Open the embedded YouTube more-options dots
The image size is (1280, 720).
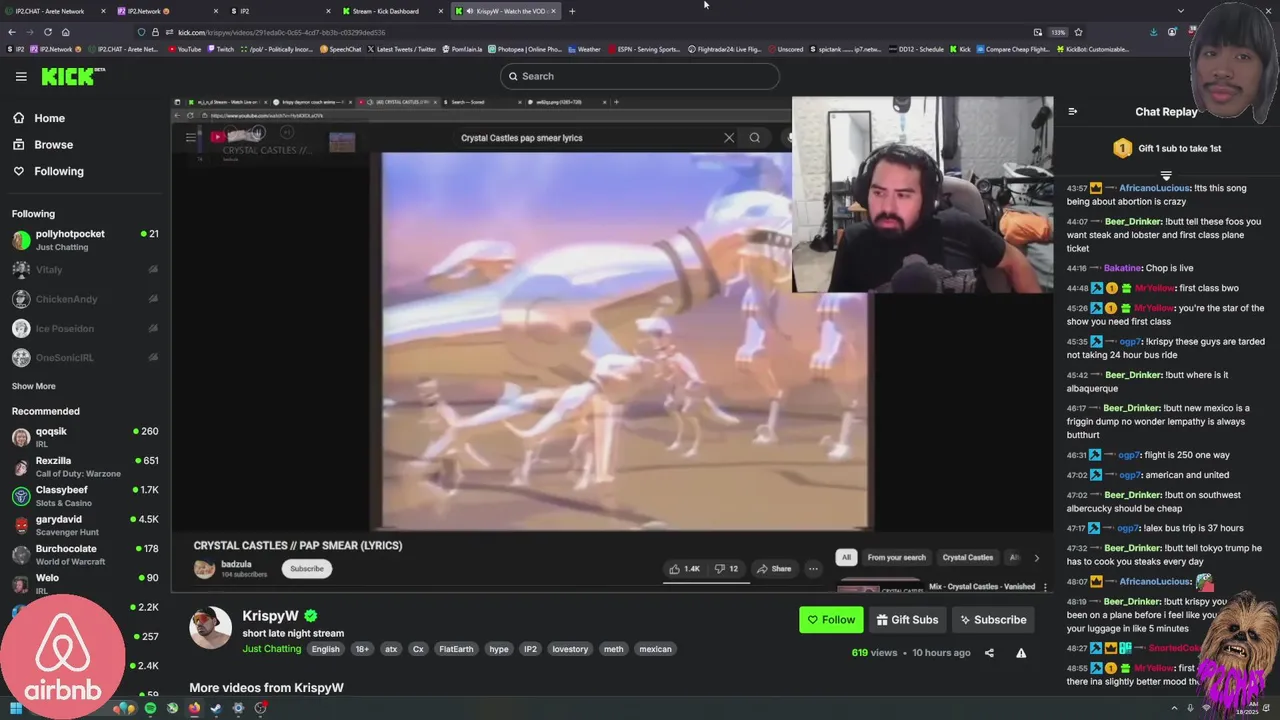[813, 569]
